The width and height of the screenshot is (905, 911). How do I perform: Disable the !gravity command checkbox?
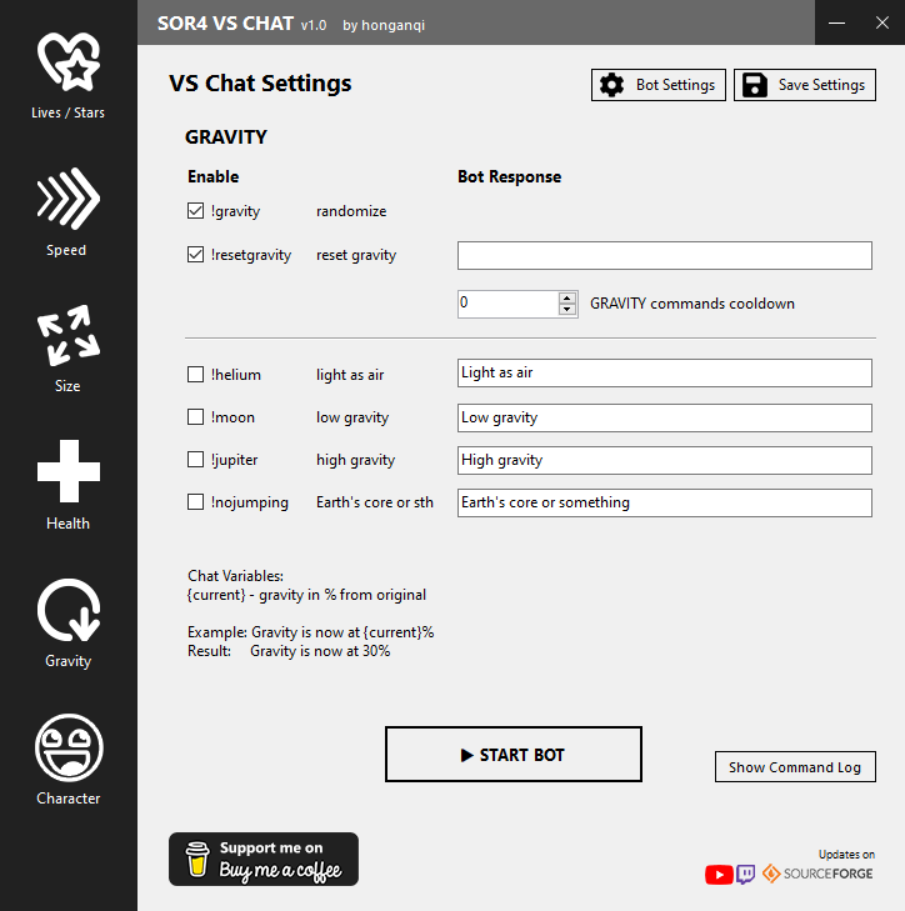pyautogui.click(x=196, y=211)
